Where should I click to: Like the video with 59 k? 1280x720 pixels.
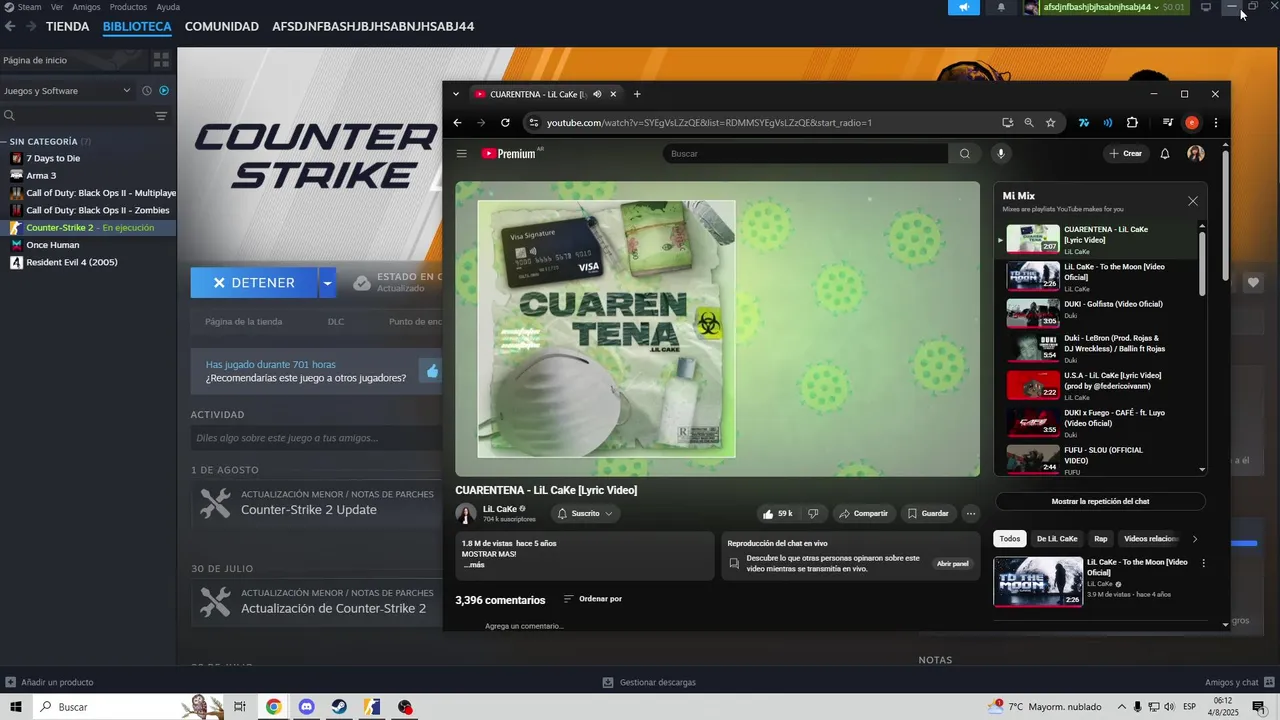[778, 514]
